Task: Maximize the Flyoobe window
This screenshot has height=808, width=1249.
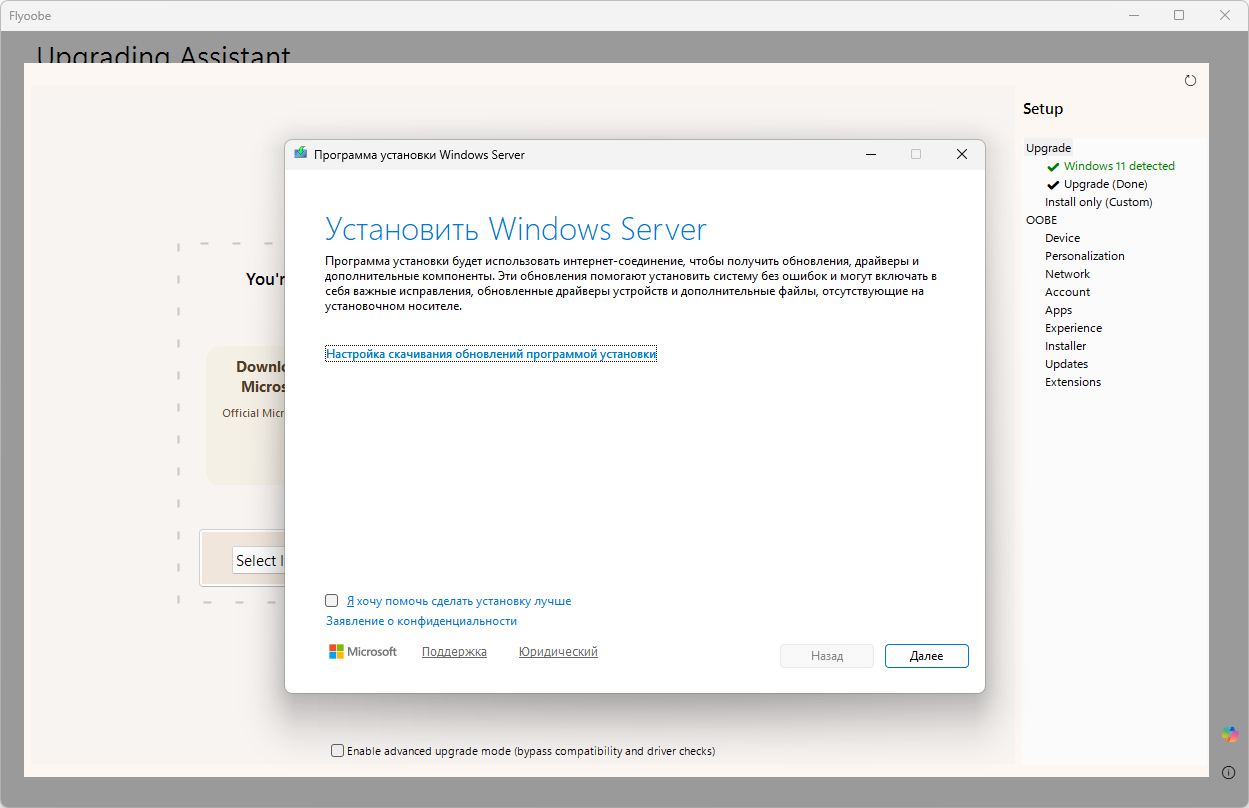Action: click(1179, 15)
